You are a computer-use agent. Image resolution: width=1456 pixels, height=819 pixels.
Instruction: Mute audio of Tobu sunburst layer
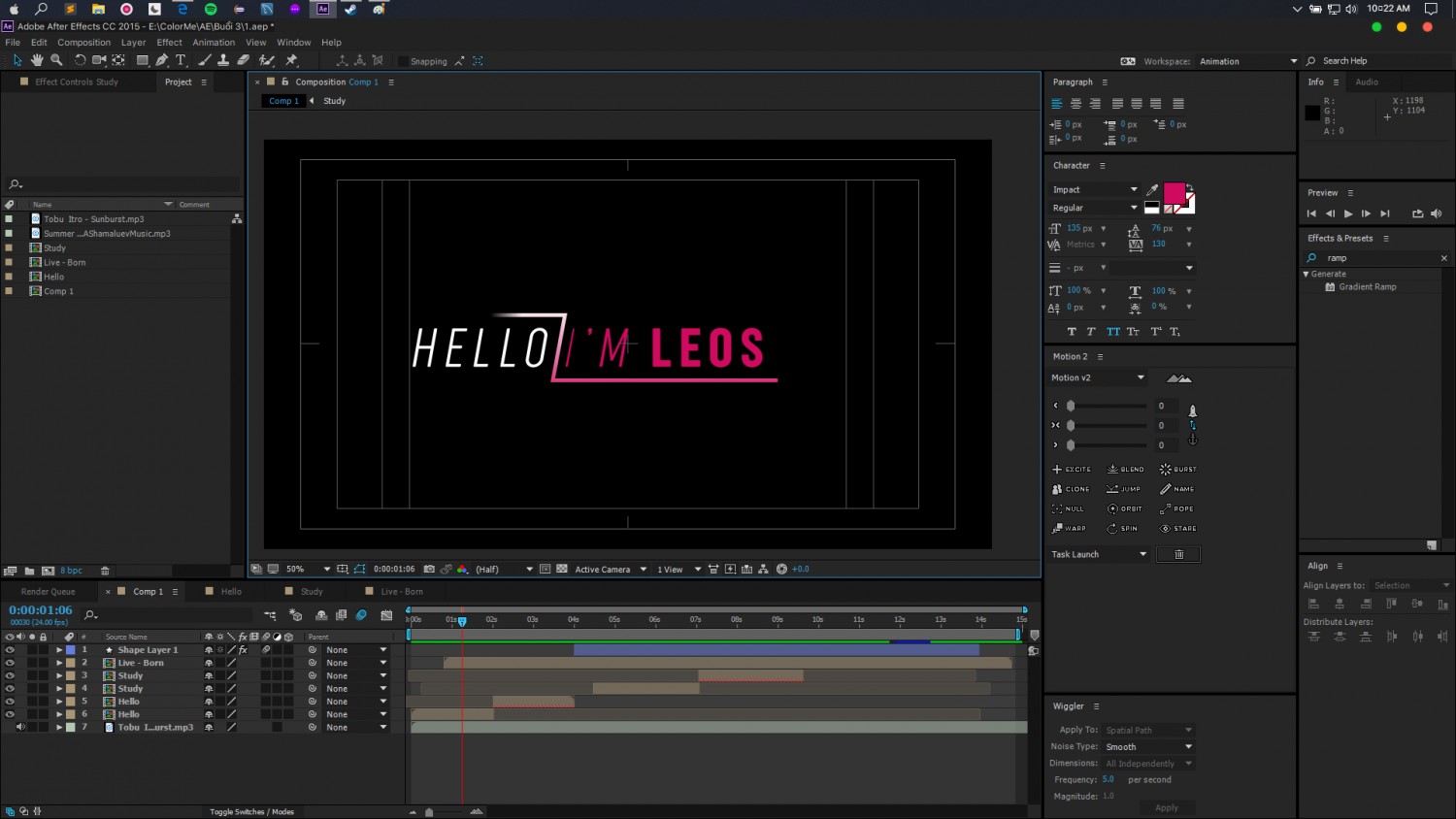(20, 727)
